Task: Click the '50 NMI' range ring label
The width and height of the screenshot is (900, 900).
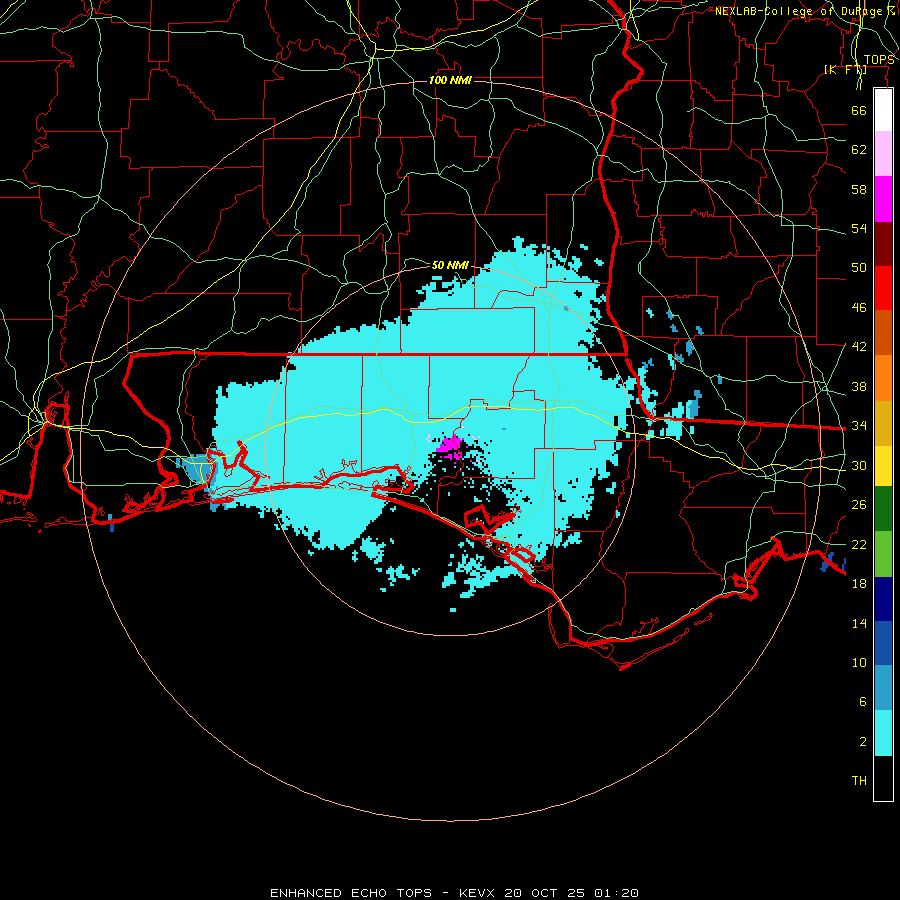Action: coord(450,265)
